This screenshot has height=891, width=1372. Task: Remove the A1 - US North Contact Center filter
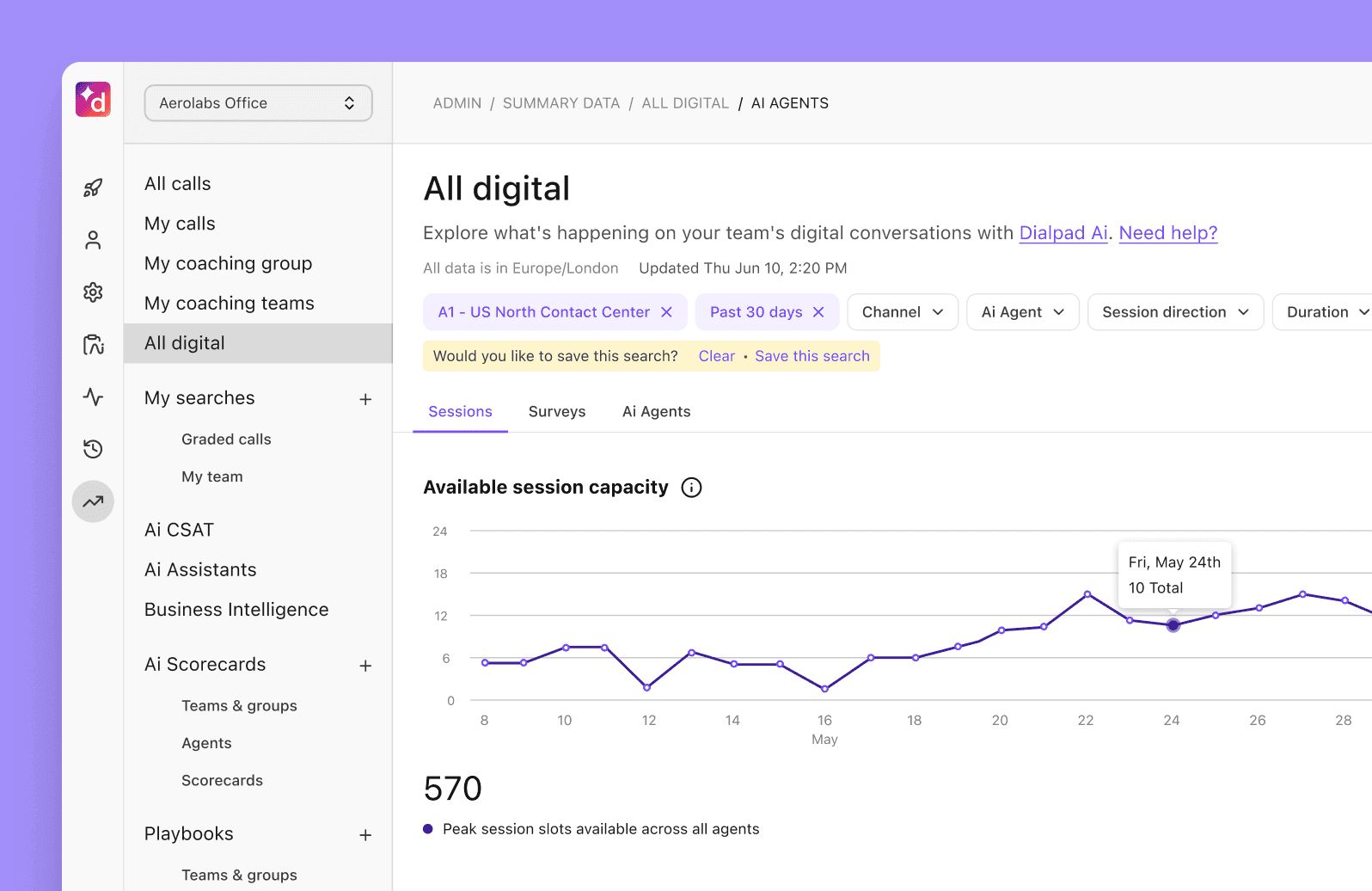pyautogui.click(x=666, y=312)
